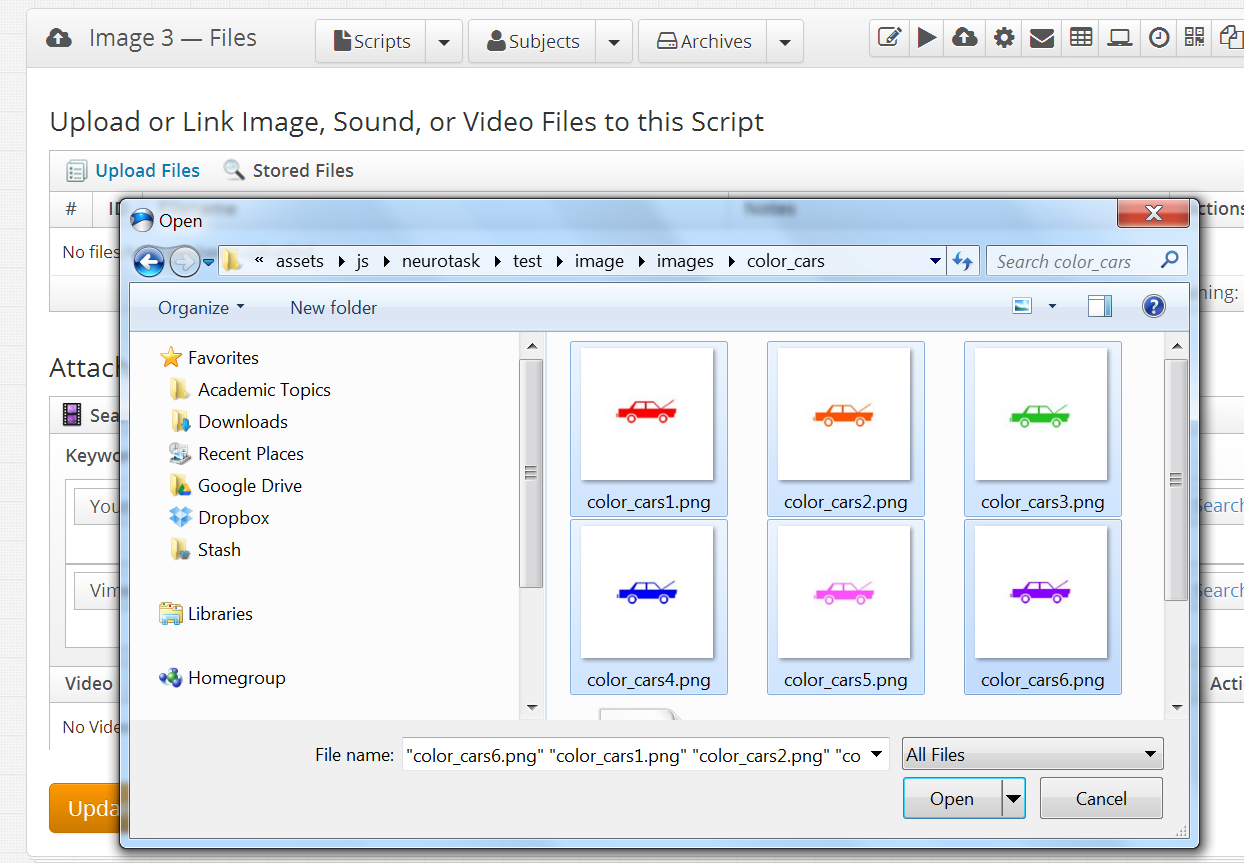1244x863 pixels.
Task: Click the laptop display icon
Action: 1118,37
